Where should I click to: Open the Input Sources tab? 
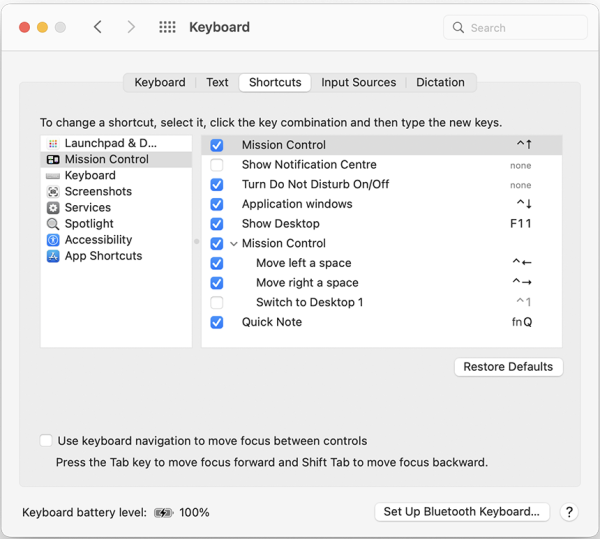click(x=358, y=82)
